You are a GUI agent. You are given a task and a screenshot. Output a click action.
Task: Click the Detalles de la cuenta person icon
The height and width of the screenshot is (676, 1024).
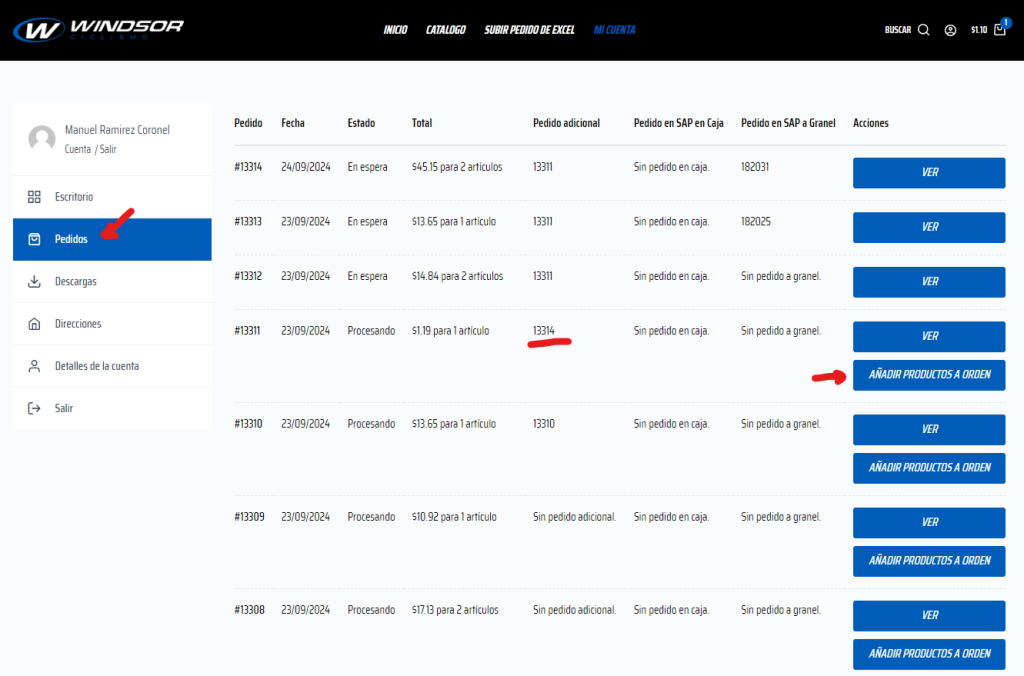coord(34,366)
